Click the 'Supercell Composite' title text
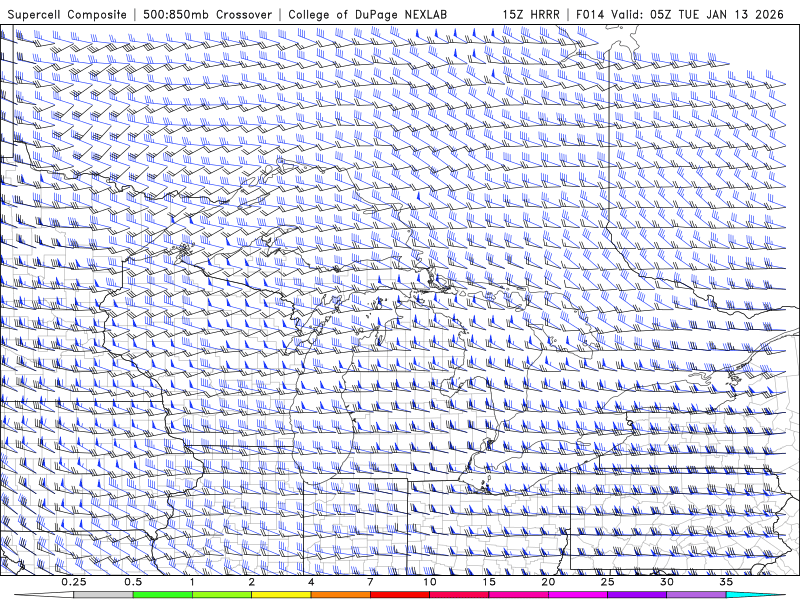 click(67, 15)
